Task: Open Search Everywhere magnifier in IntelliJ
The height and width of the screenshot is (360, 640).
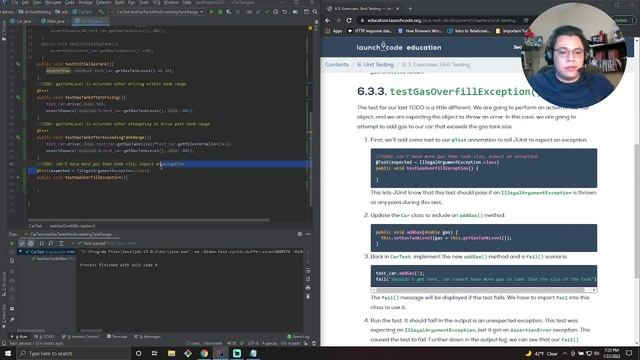Action: pyautogui.click(x=315, y=12)
